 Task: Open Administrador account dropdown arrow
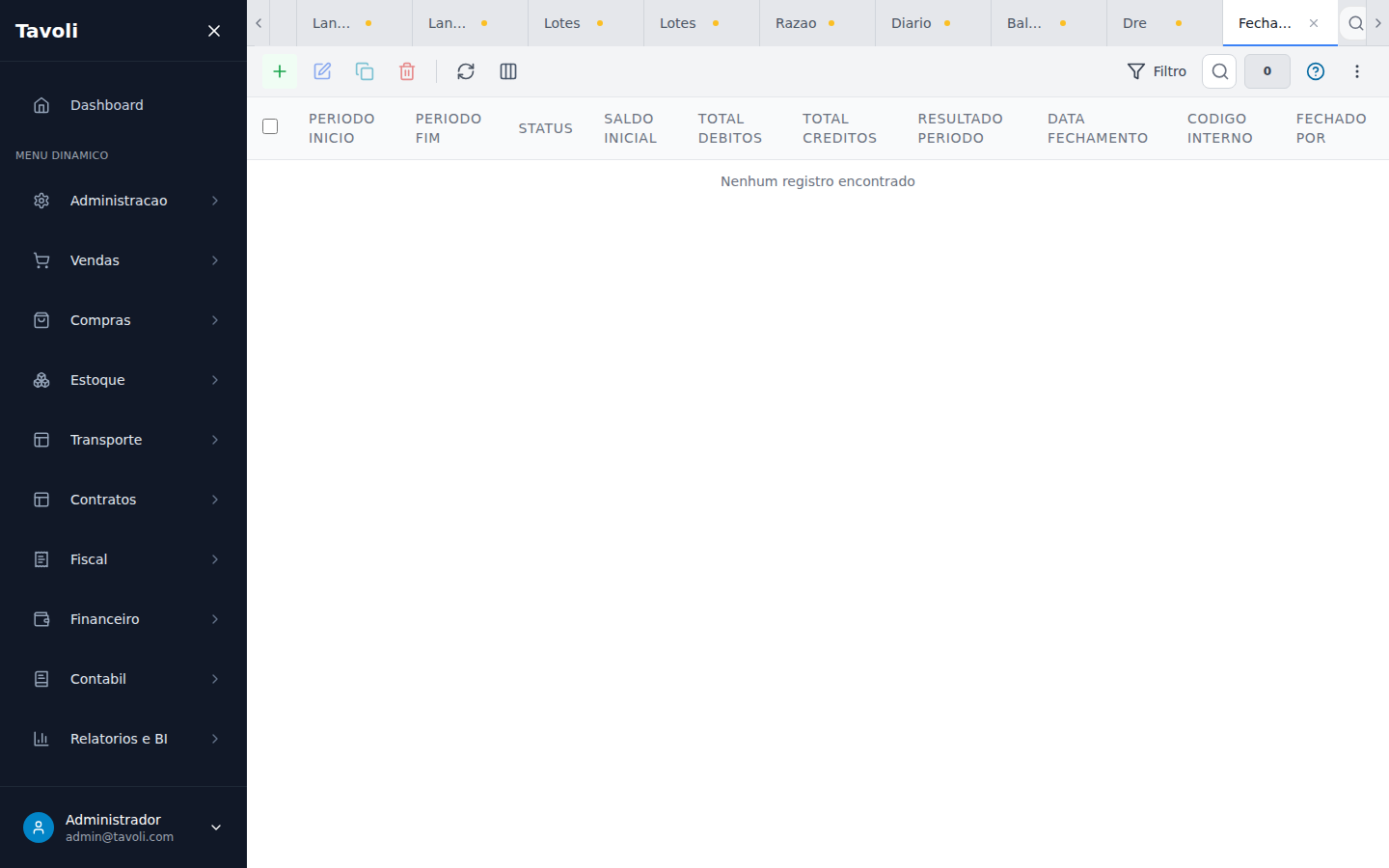click(216, 827)
